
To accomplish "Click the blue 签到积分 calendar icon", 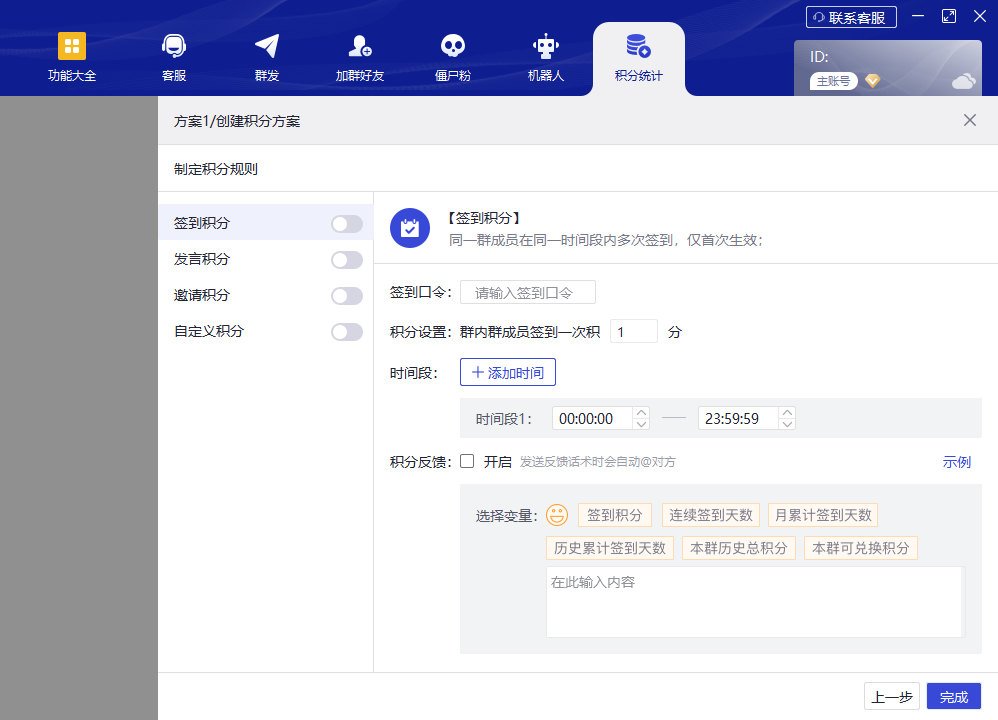I will [410, 228].
